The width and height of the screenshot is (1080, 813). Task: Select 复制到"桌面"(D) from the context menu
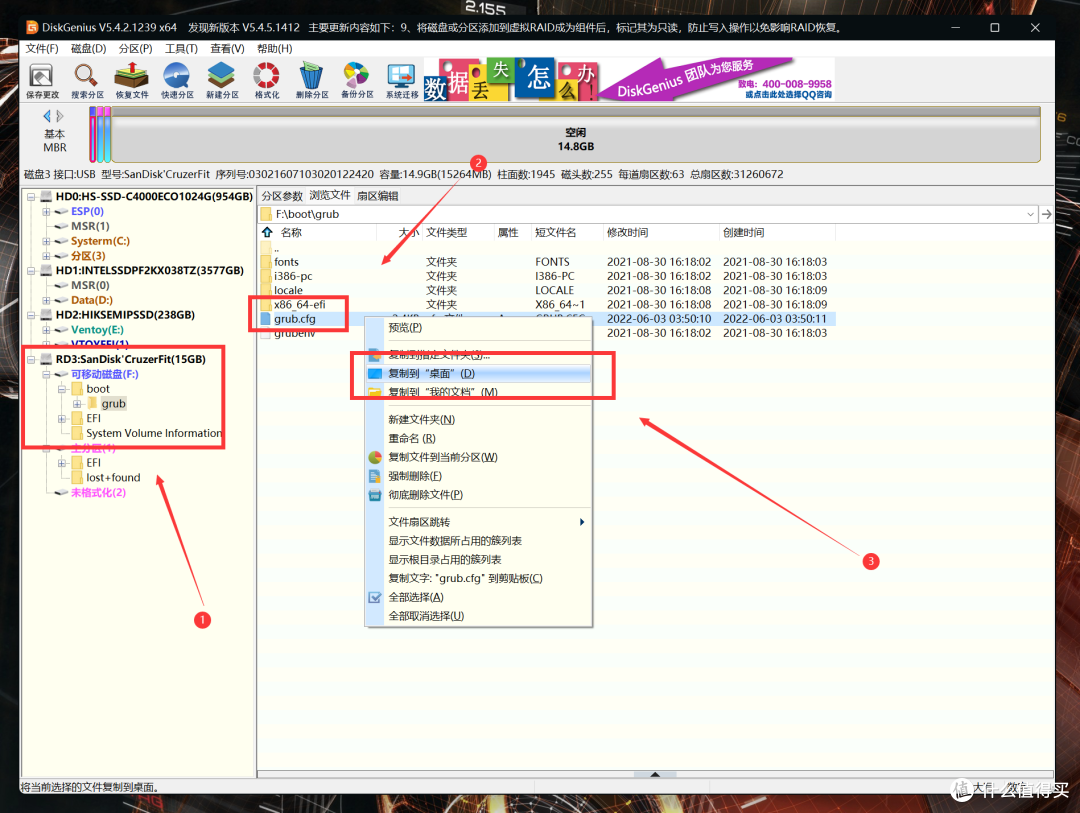coord(431,373)
